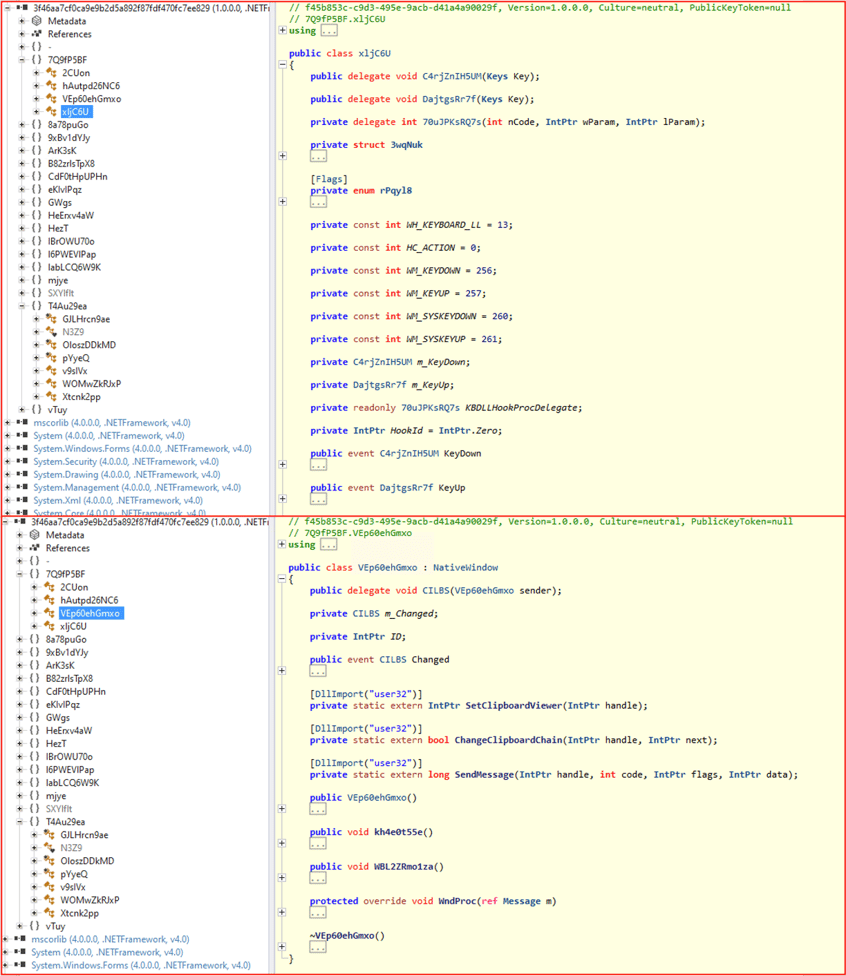The width and height of the screenshot is (846, 976).
Task: Expand the KeyDown event accessor block
Action: 283,464
